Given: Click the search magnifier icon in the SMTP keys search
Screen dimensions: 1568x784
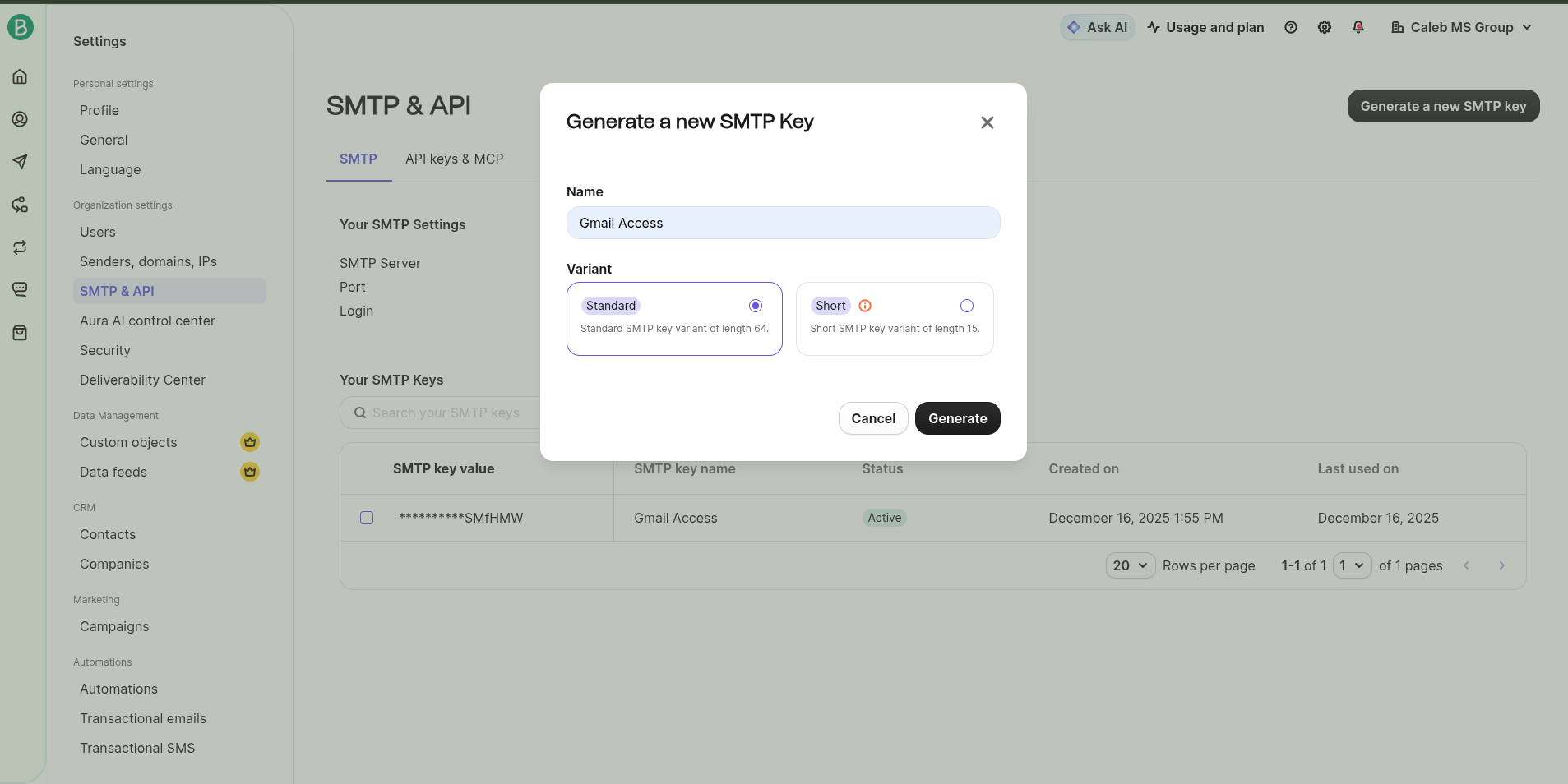Looking at the screenshot, I should point(360,413).
